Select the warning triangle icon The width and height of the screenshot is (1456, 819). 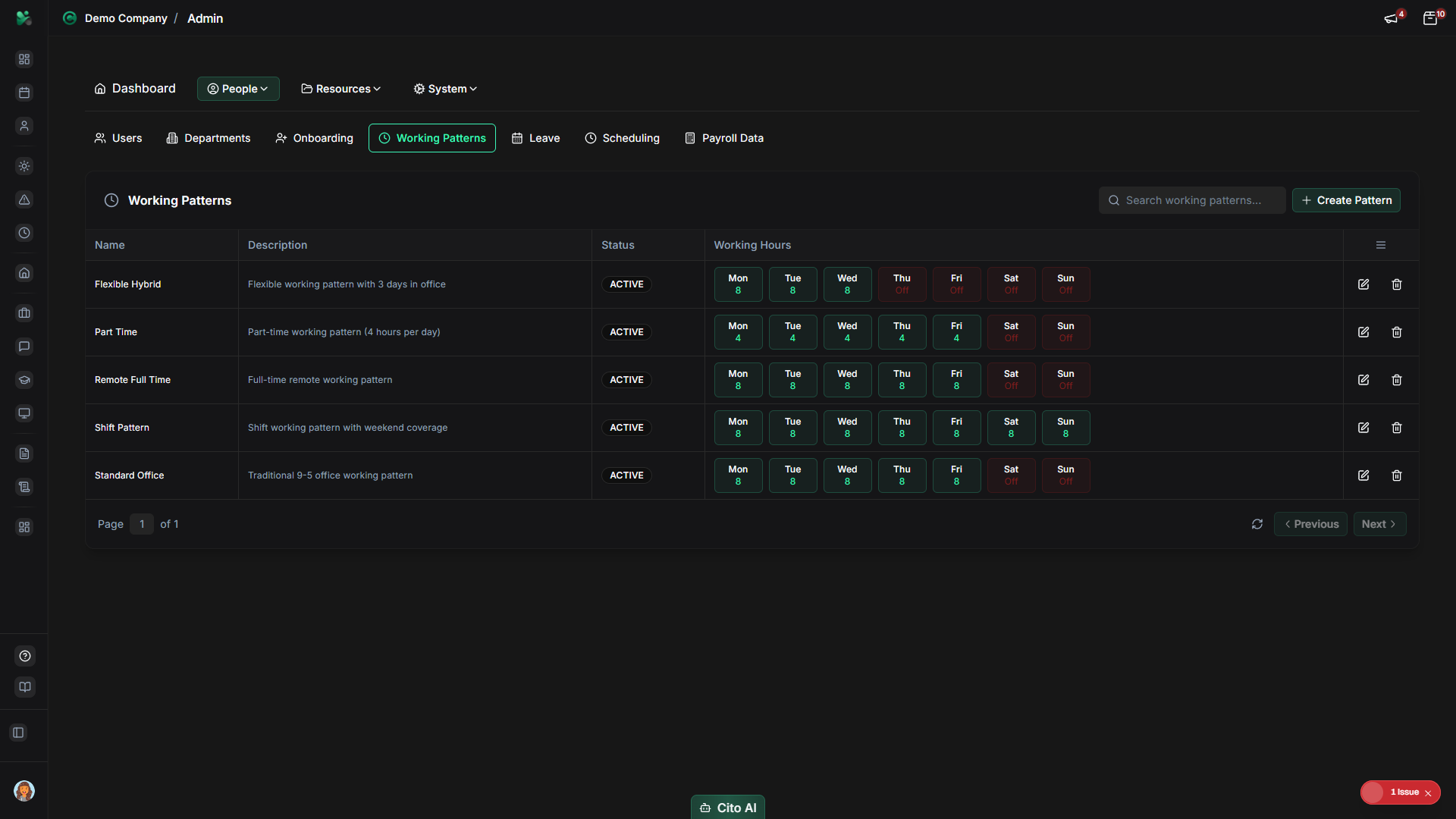(24, 200)
